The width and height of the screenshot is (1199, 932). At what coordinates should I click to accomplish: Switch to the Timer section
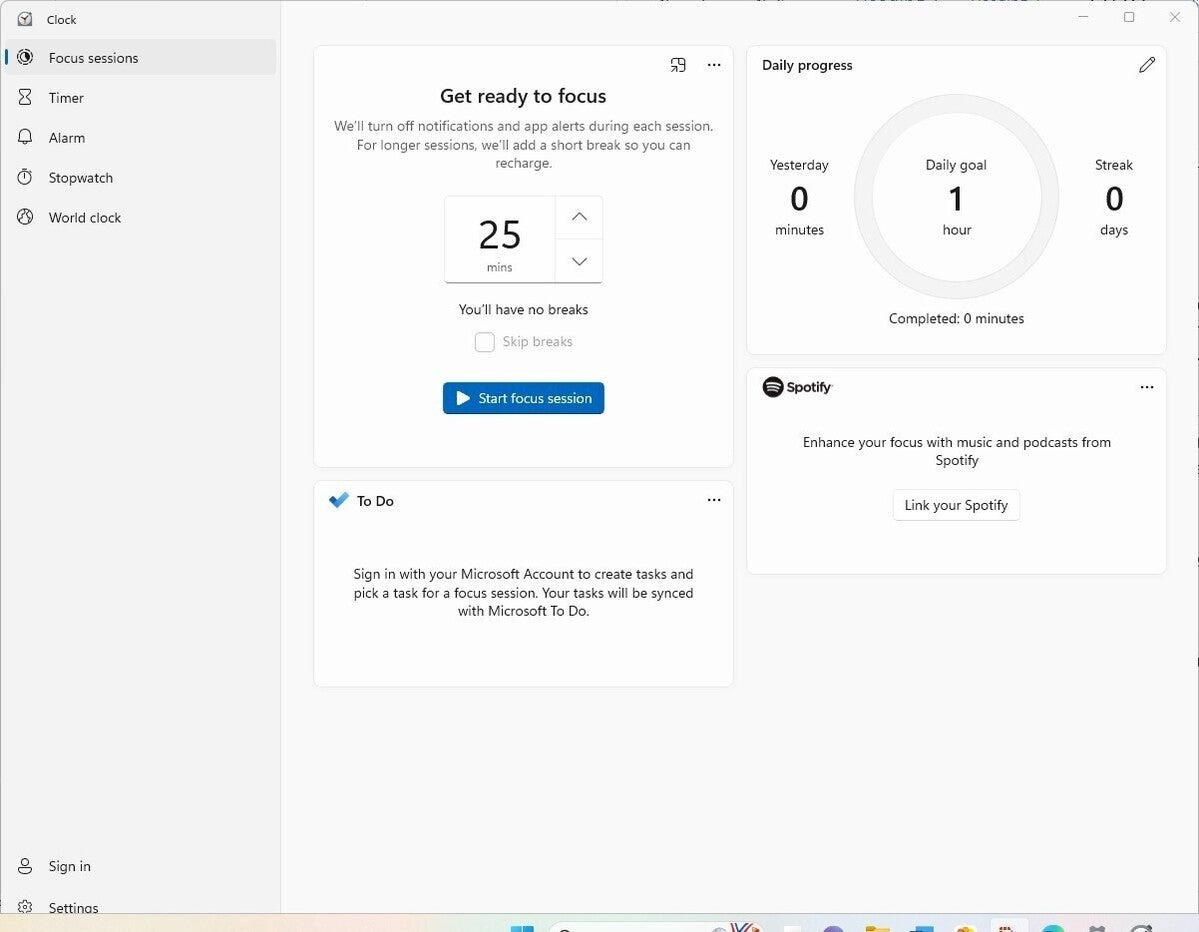[x=141, y=98]
